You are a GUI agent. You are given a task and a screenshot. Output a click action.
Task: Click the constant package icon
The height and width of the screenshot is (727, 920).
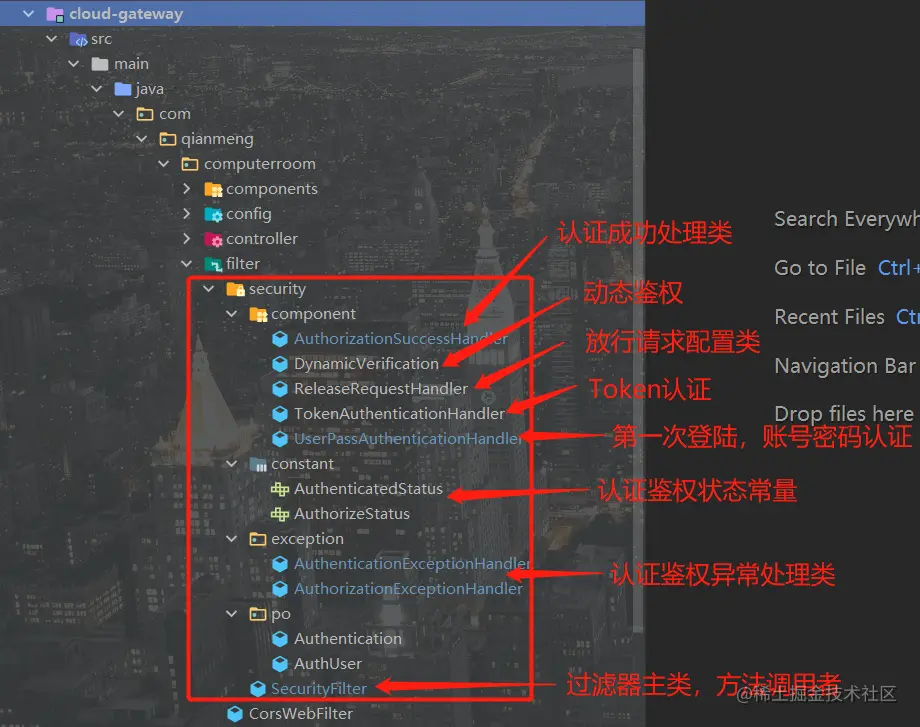pyautogui.click(x=258, y=464)
